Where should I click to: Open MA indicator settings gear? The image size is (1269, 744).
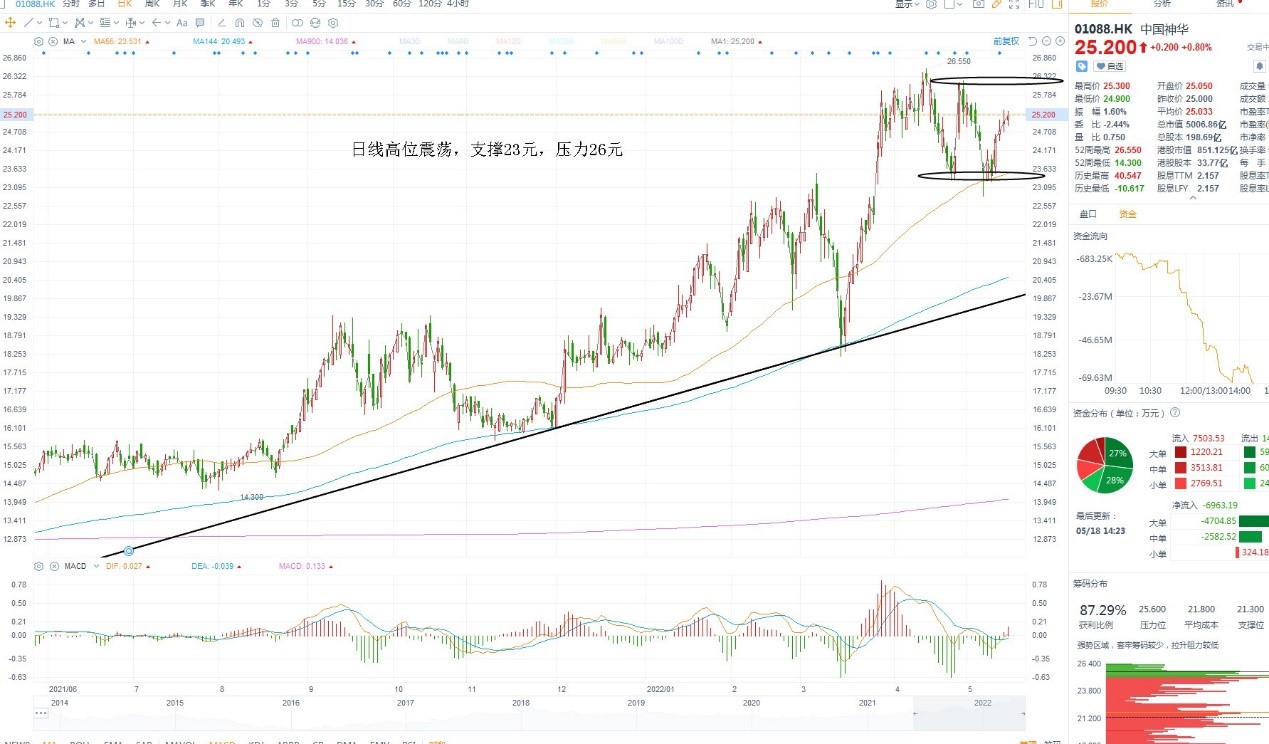click(x=38, y=41)
